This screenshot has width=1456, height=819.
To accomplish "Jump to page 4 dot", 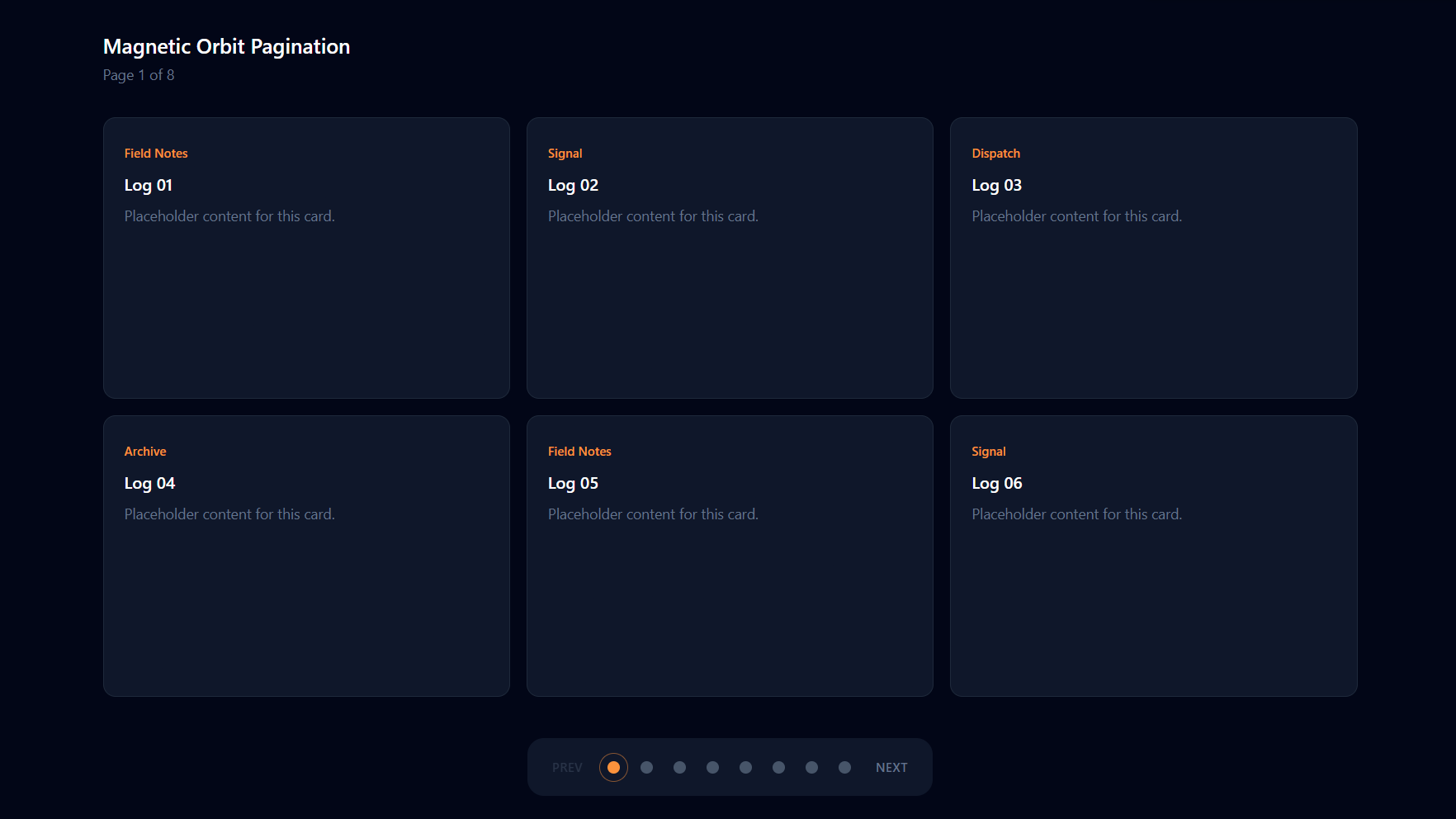I will click(x=712, y=767).
